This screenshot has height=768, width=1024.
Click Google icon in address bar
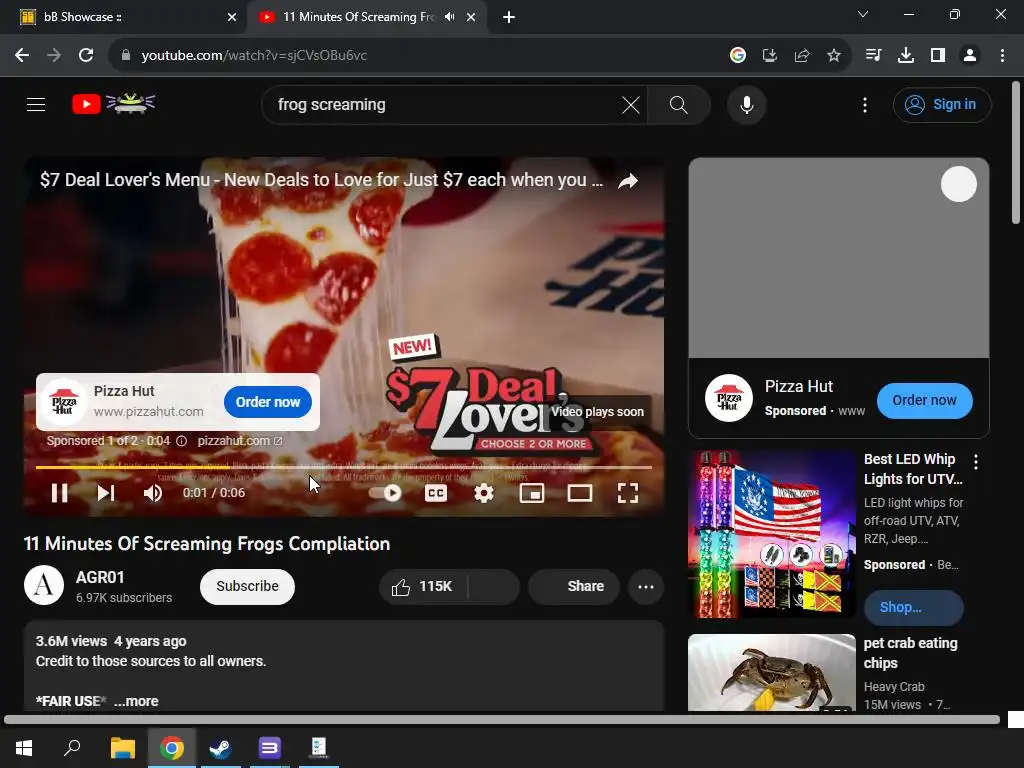point(738,56)
